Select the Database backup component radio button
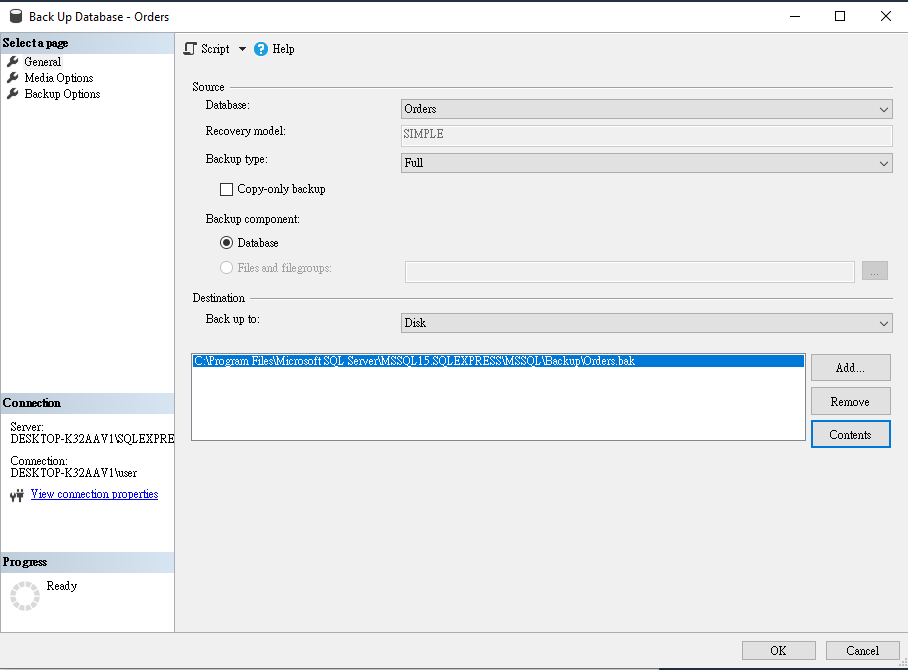Screen dimensions: 908x670 click(x=229, y=242)
